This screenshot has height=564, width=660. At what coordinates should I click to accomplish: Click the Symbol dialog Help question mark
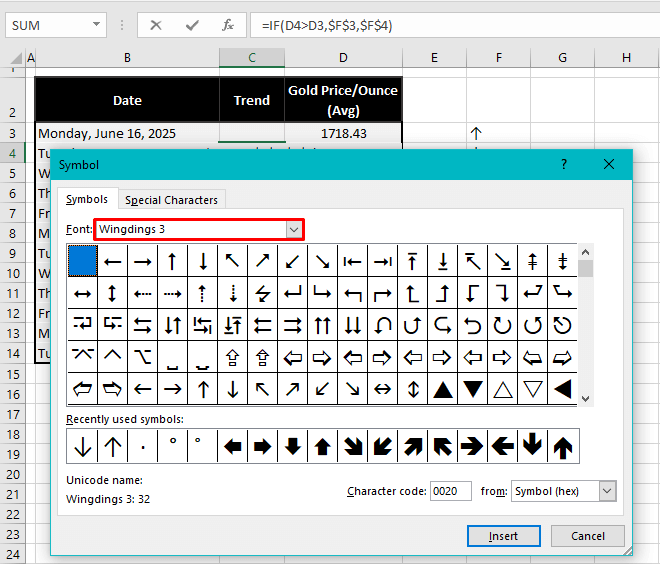[x=564, y=164]
